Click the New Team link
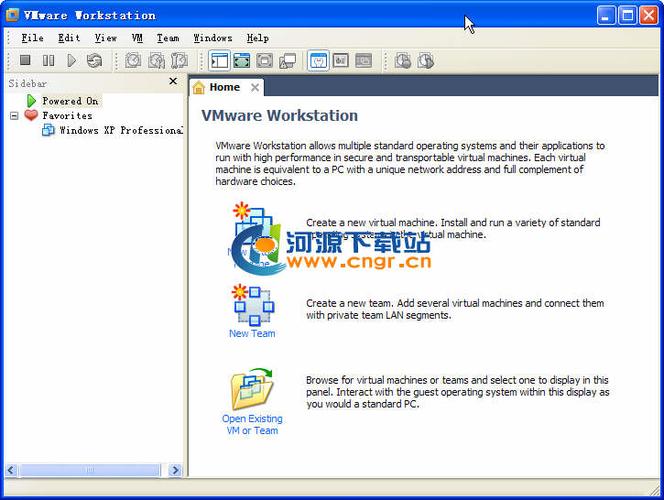The width and height of the screenshot is (664, 500). coord(252,334)
